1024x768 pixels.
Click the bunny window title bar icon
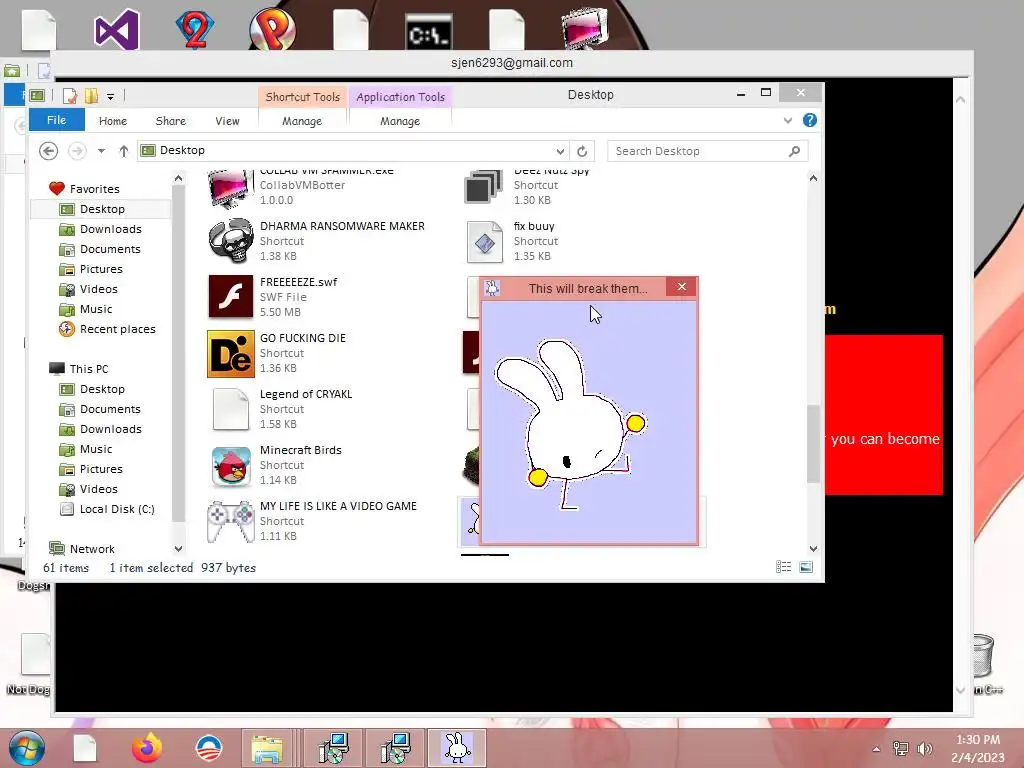492,288
